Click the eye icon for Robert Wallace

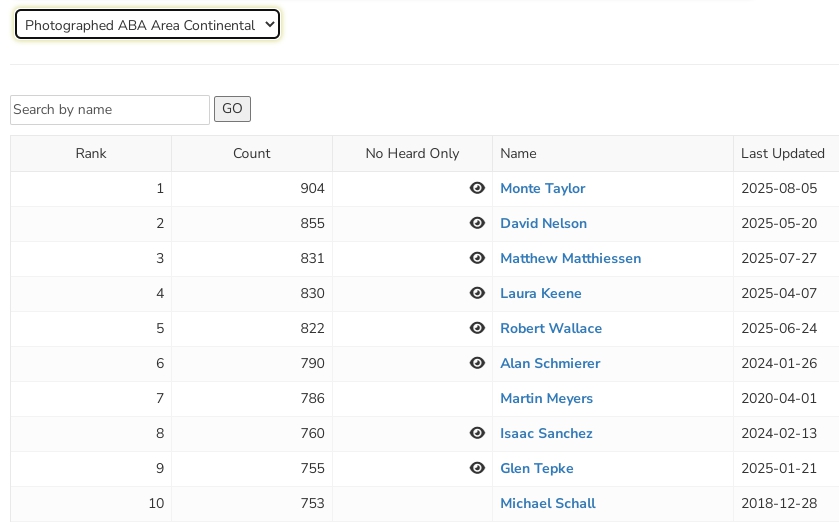(x=477, y=328)
